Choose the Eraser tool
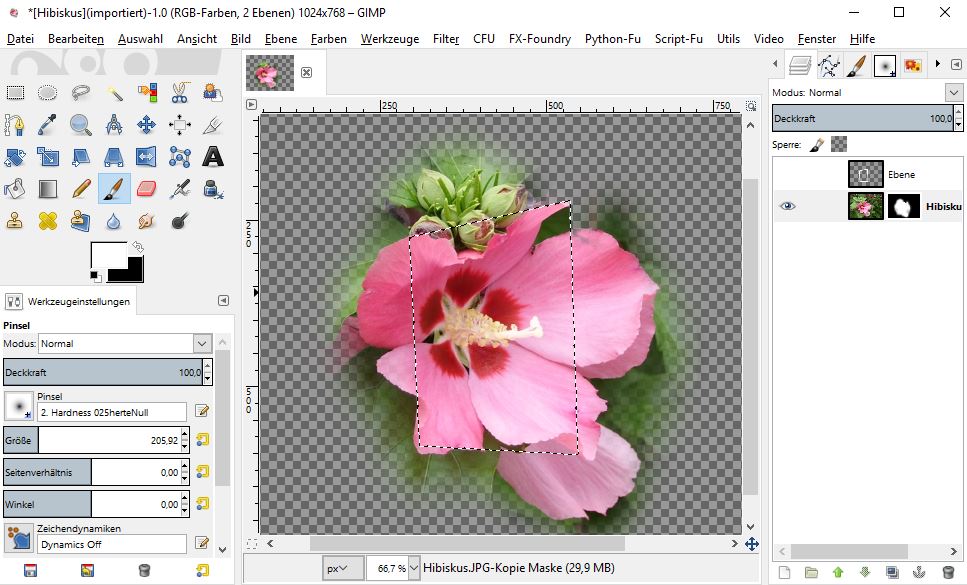 pyautogui.click(x=147, y=189)
